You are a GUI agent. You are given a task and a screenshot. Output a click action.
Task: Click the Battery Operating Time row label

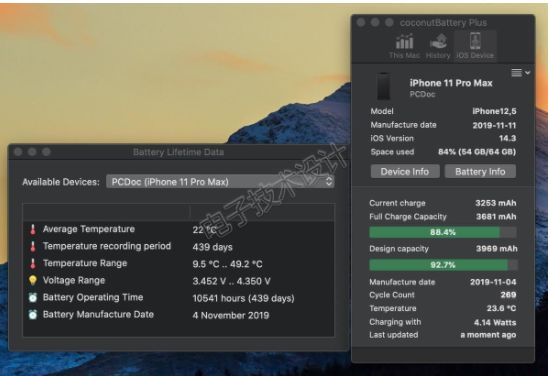point(93,297)
